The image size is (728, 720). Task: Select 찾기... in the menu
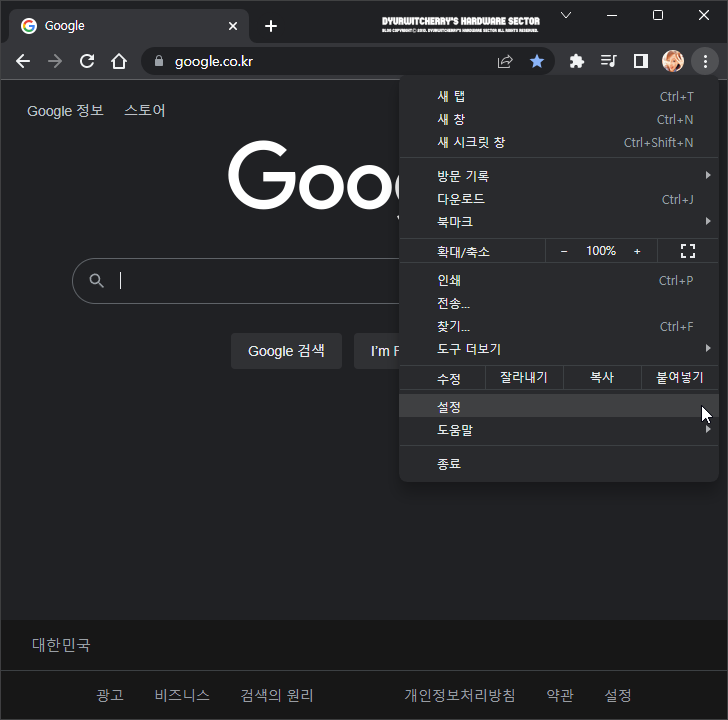pyautogui.click(x=559, y=326)
